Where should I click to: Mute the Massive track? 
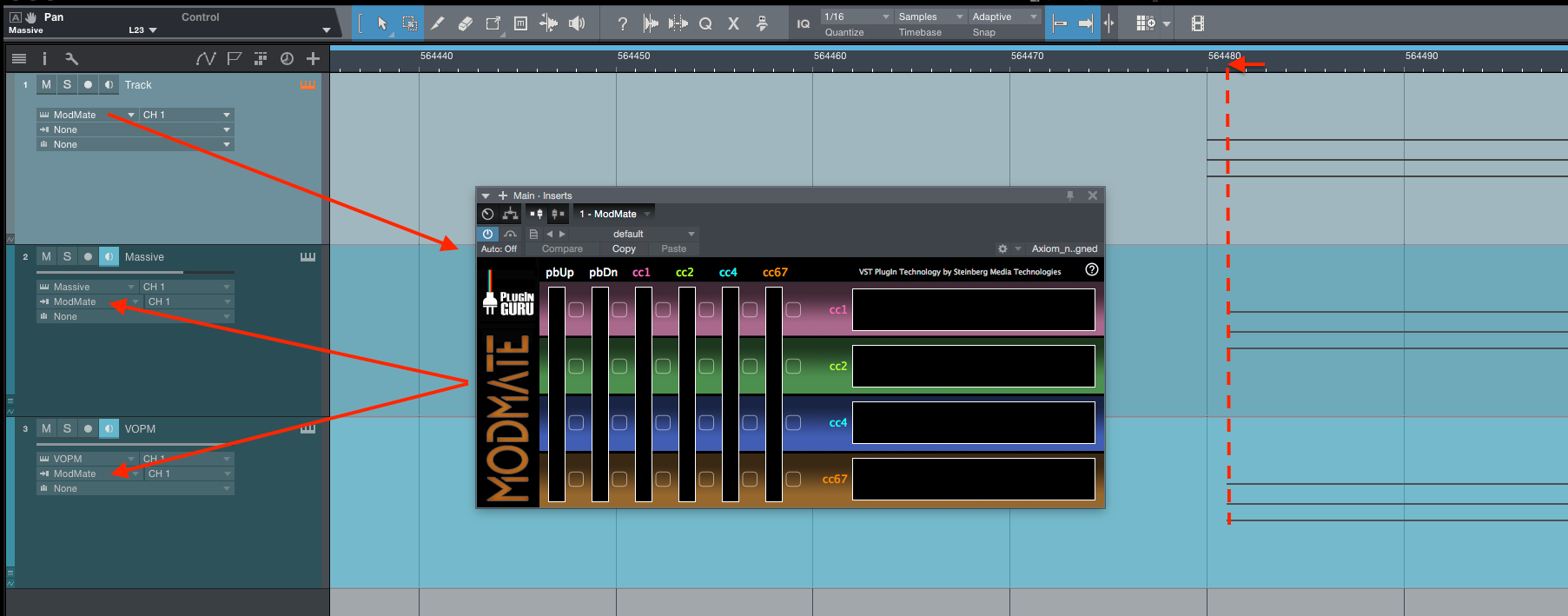point(46,256)
